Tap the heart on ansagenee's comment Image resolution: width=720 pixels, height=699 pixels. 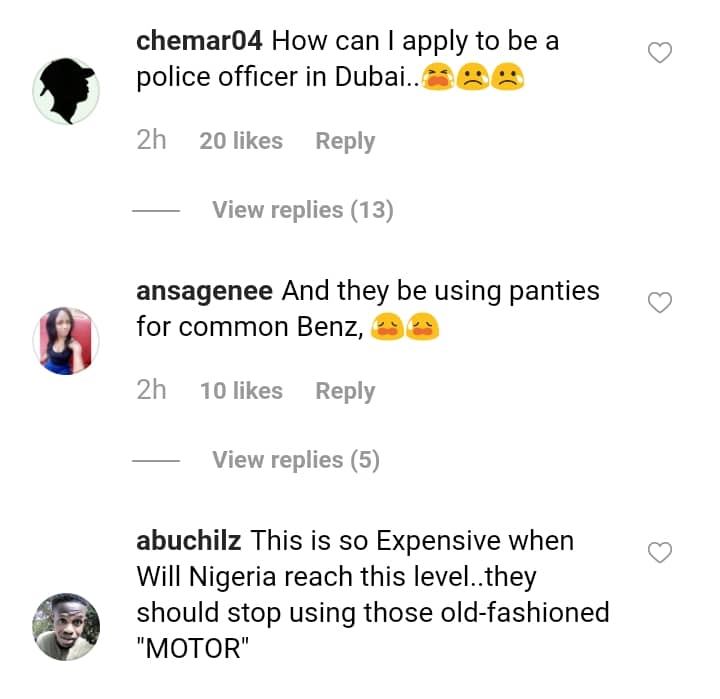[660, 302]
